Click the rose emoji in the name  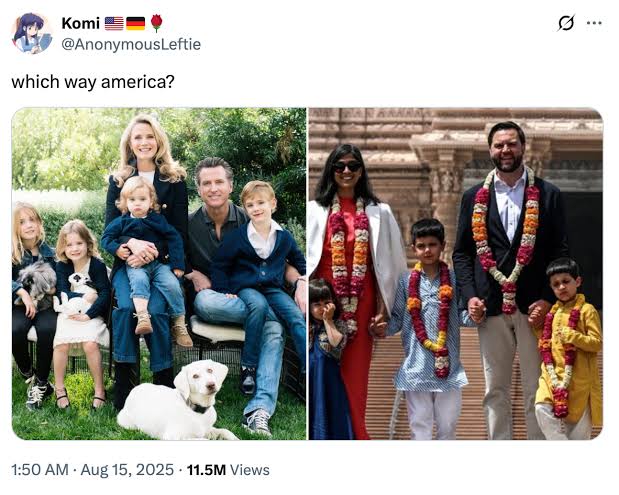(x=156, y=23)
